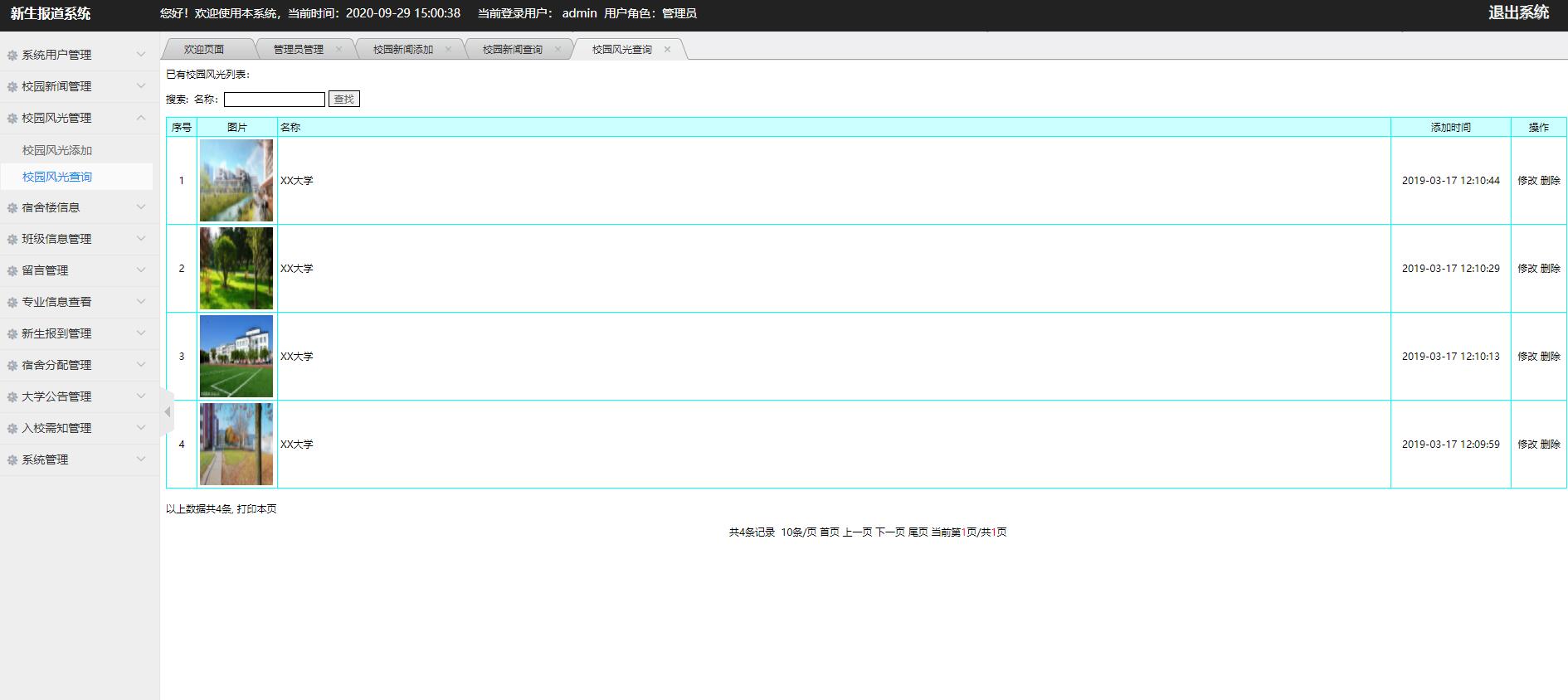Image resolution: width=1568 pixels, height=700 pixels.
Task: Click the gear icon beside 留言管理
Action: click(x=12, y=271)
